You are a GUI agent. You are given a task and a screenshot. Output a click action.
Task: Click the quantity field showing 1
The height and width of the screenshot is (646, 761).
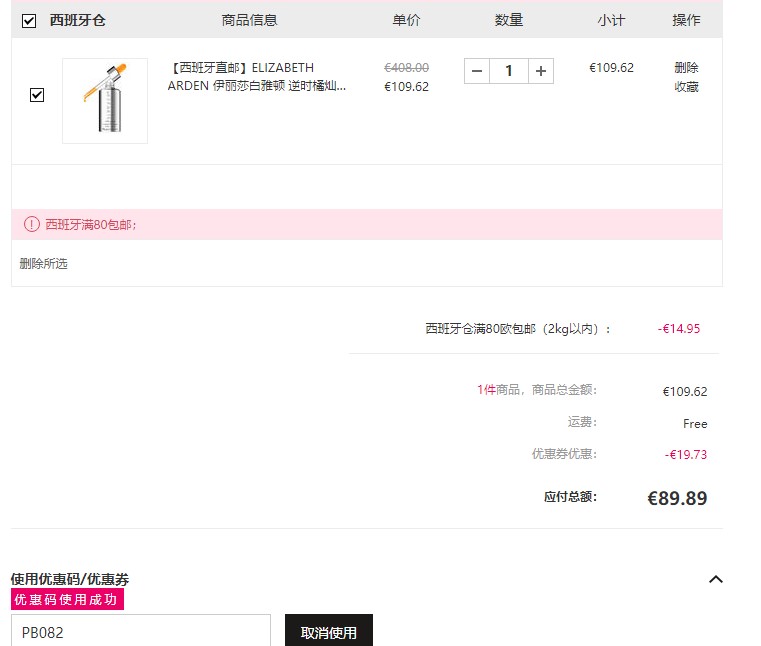point(509,71)
